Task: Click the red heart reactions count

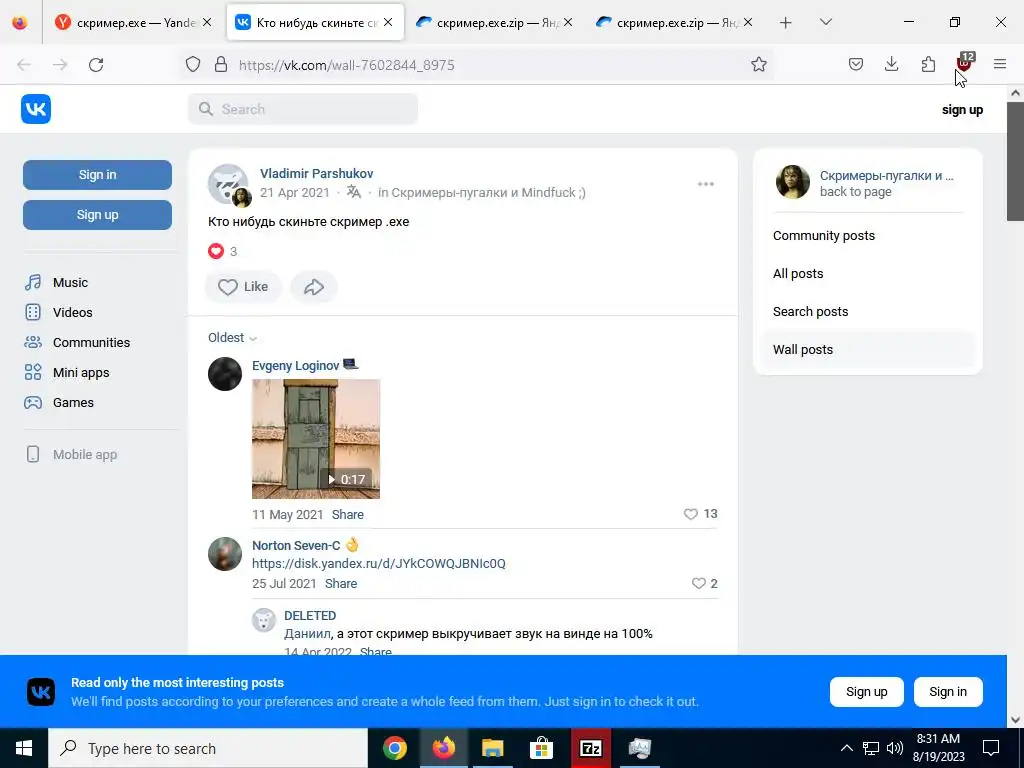Action: coord(223,251)
